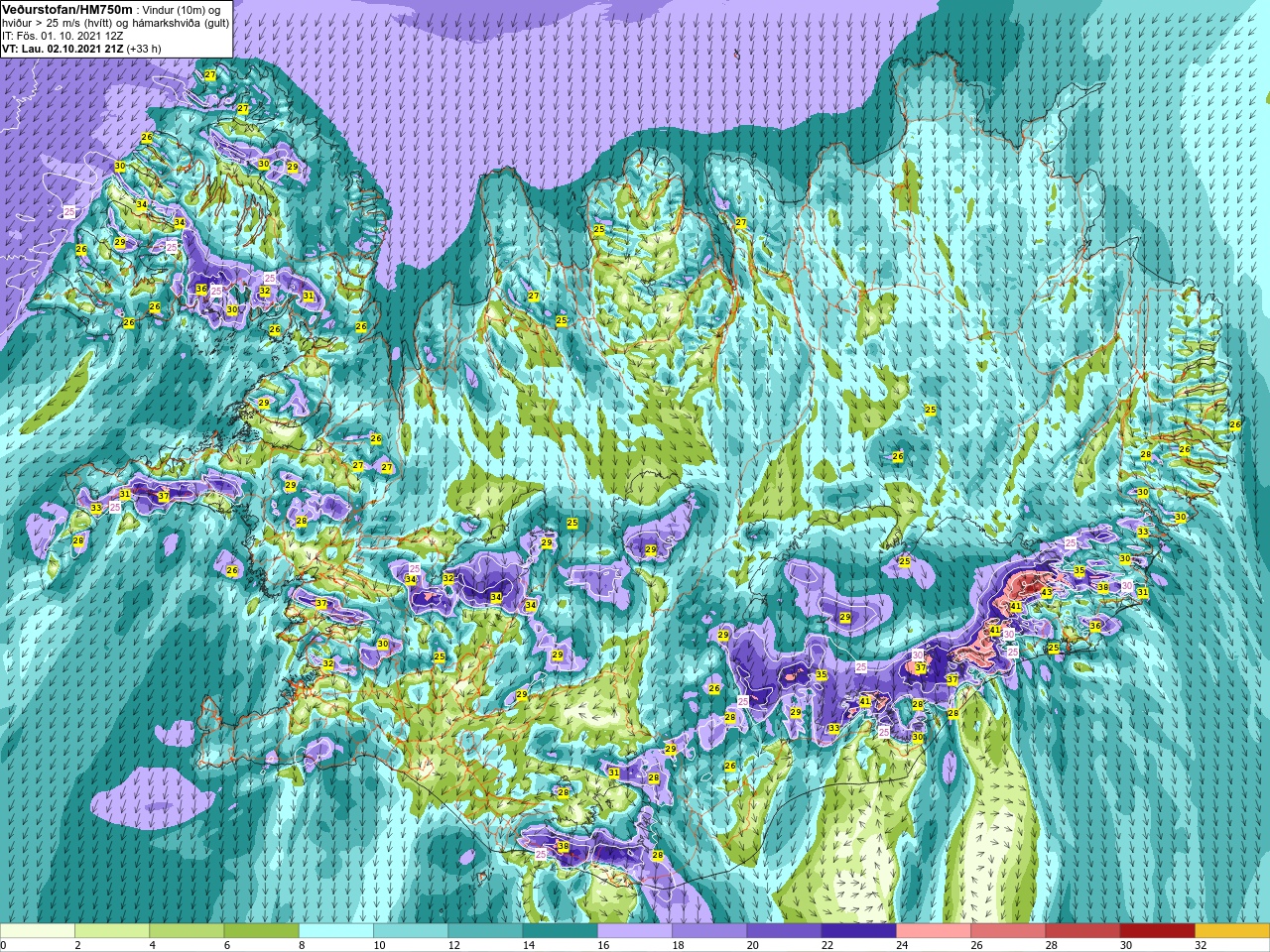Pick the 14–16 m/s dark teal legend swatch
This screenshot has height=952, width=1270.
[x=560, y=931]
